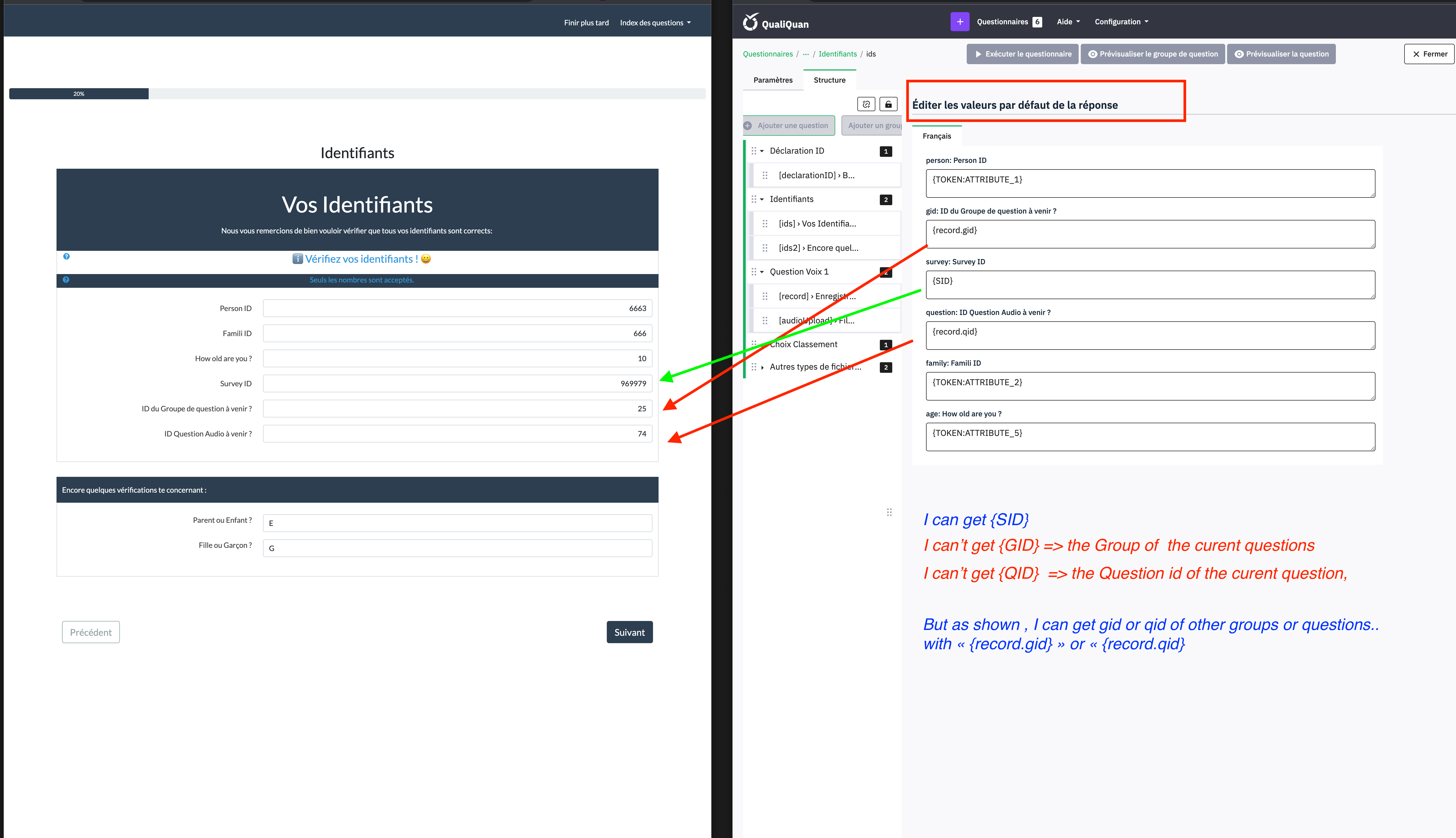Click the 20% survey progress bar
The height and width of the screenshot is (838, 1456).
[x=79, y=94]
